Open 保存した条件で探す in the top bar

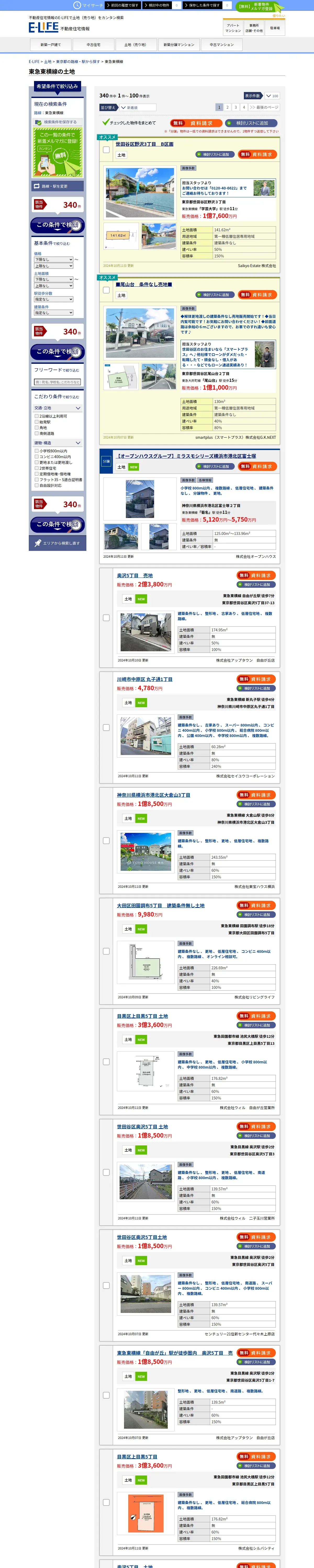pos(206,5)
